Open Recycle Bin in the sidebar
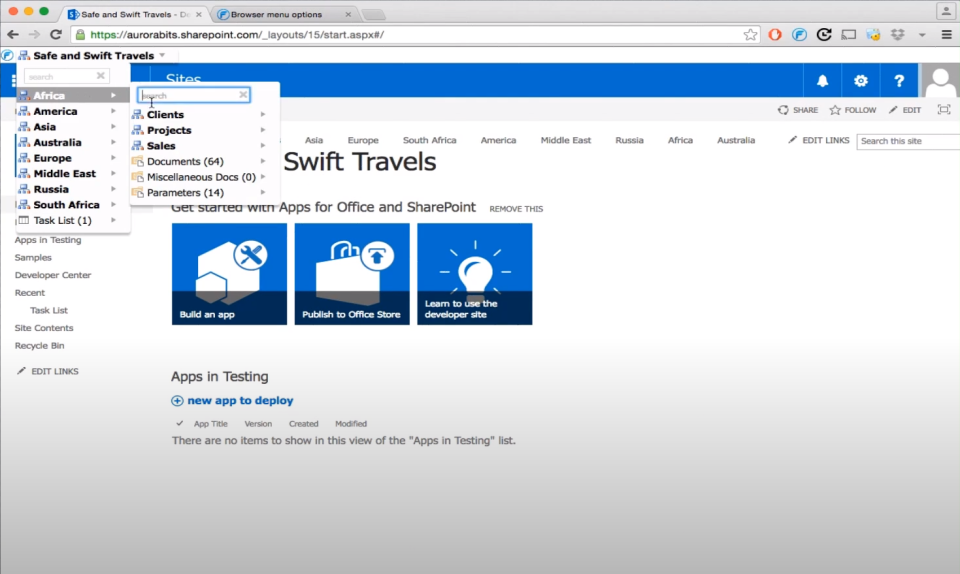This screenshot has width=960, height=574. [x=39, y=346]
